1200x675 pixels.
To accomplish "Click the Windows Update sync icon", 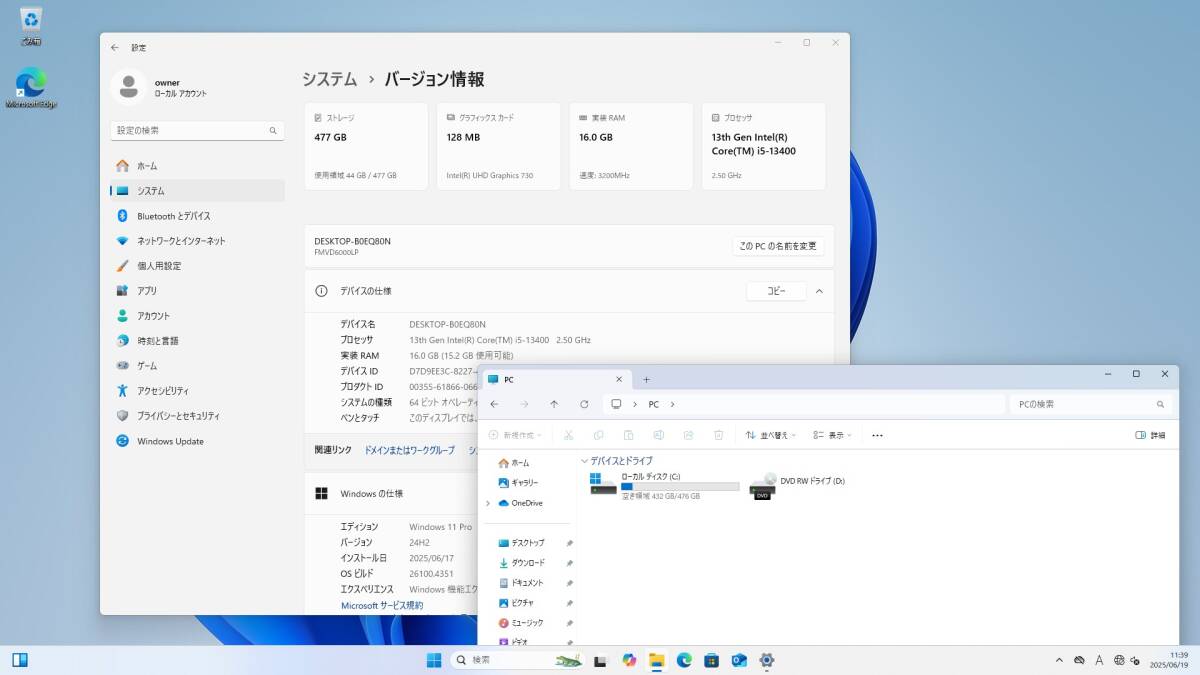I will coord(122,441).
